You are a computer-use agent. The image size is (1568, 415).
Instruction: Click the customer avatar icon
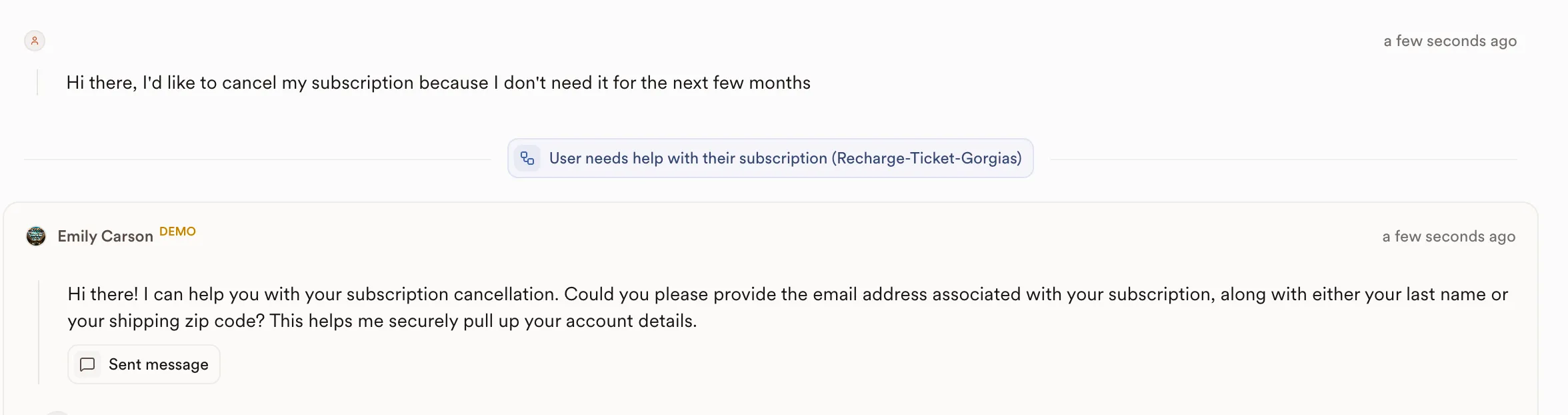(35, 41)
